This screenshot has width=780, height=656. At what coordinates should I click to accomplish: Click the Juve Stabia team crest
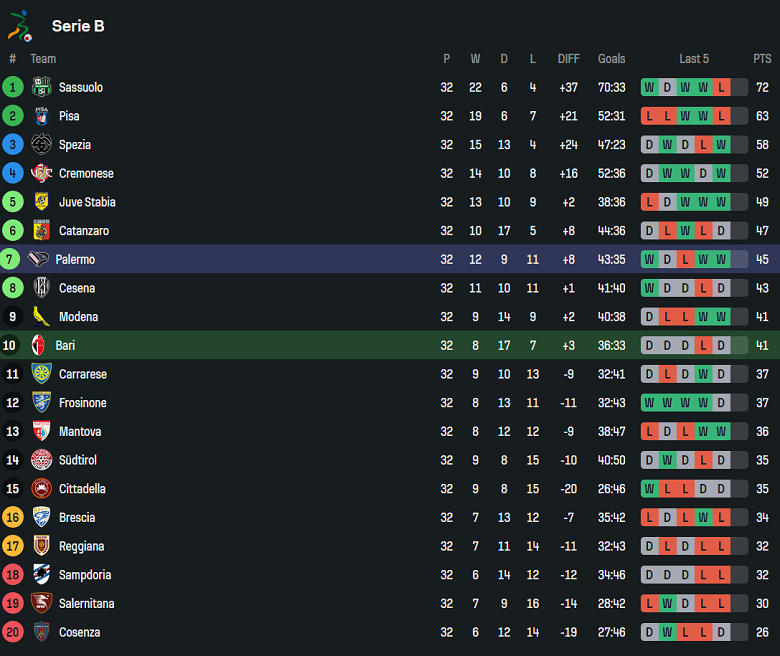tap(41, 202)
